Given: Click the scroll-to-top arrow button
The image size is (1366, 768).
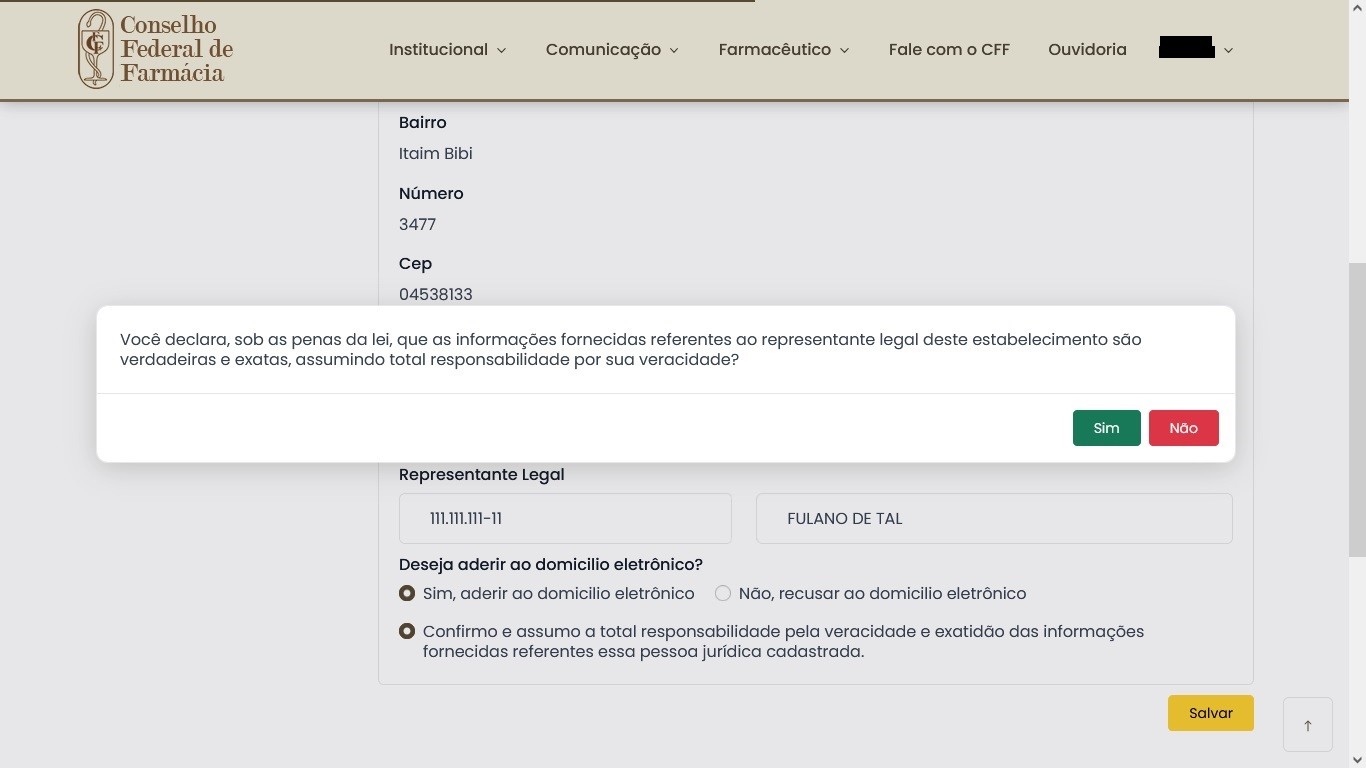Looking at the screenshot, I should click(x=1307, y=725).
